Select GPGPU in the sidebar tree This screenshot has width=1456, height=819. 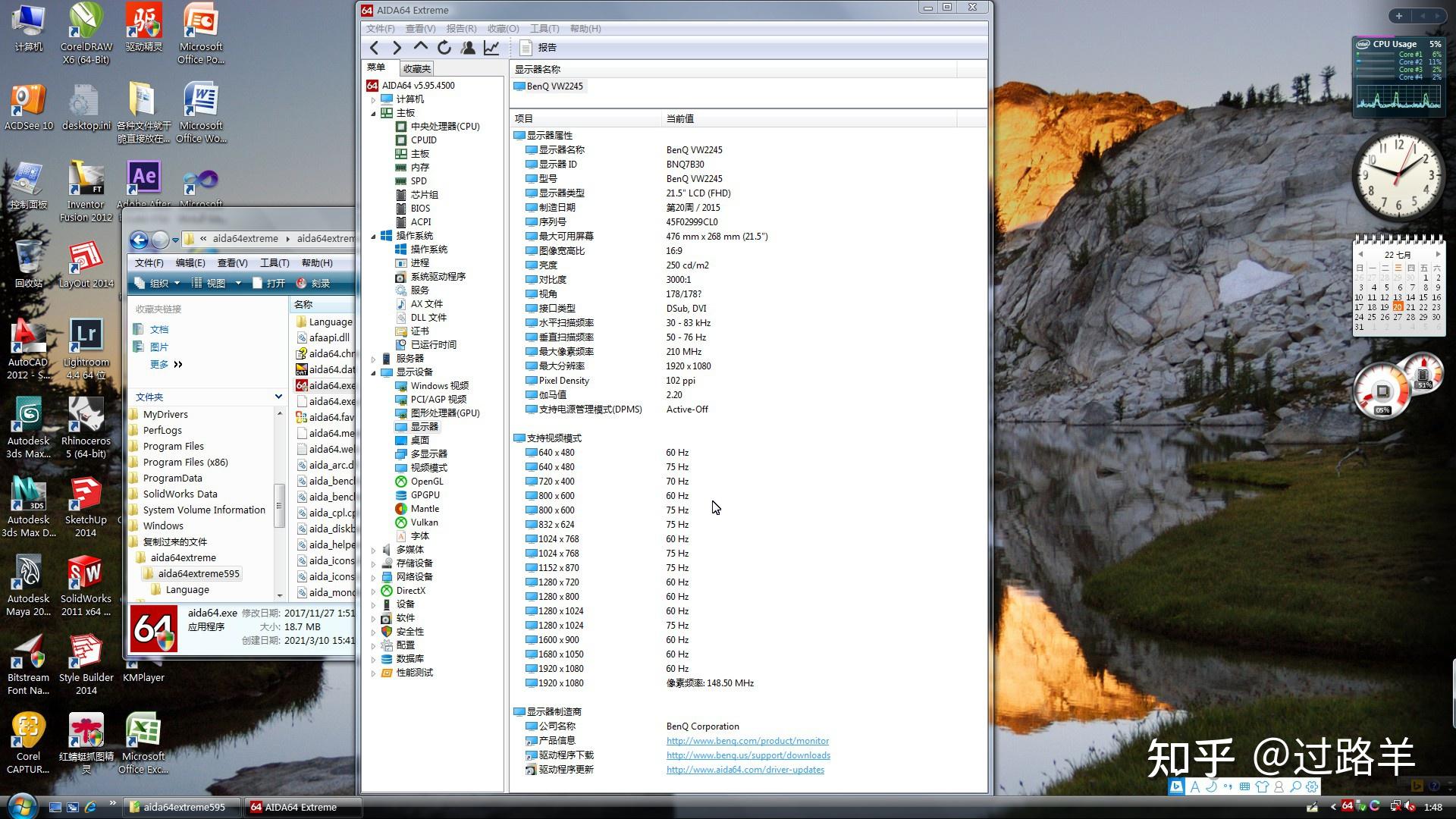(425, 494)
